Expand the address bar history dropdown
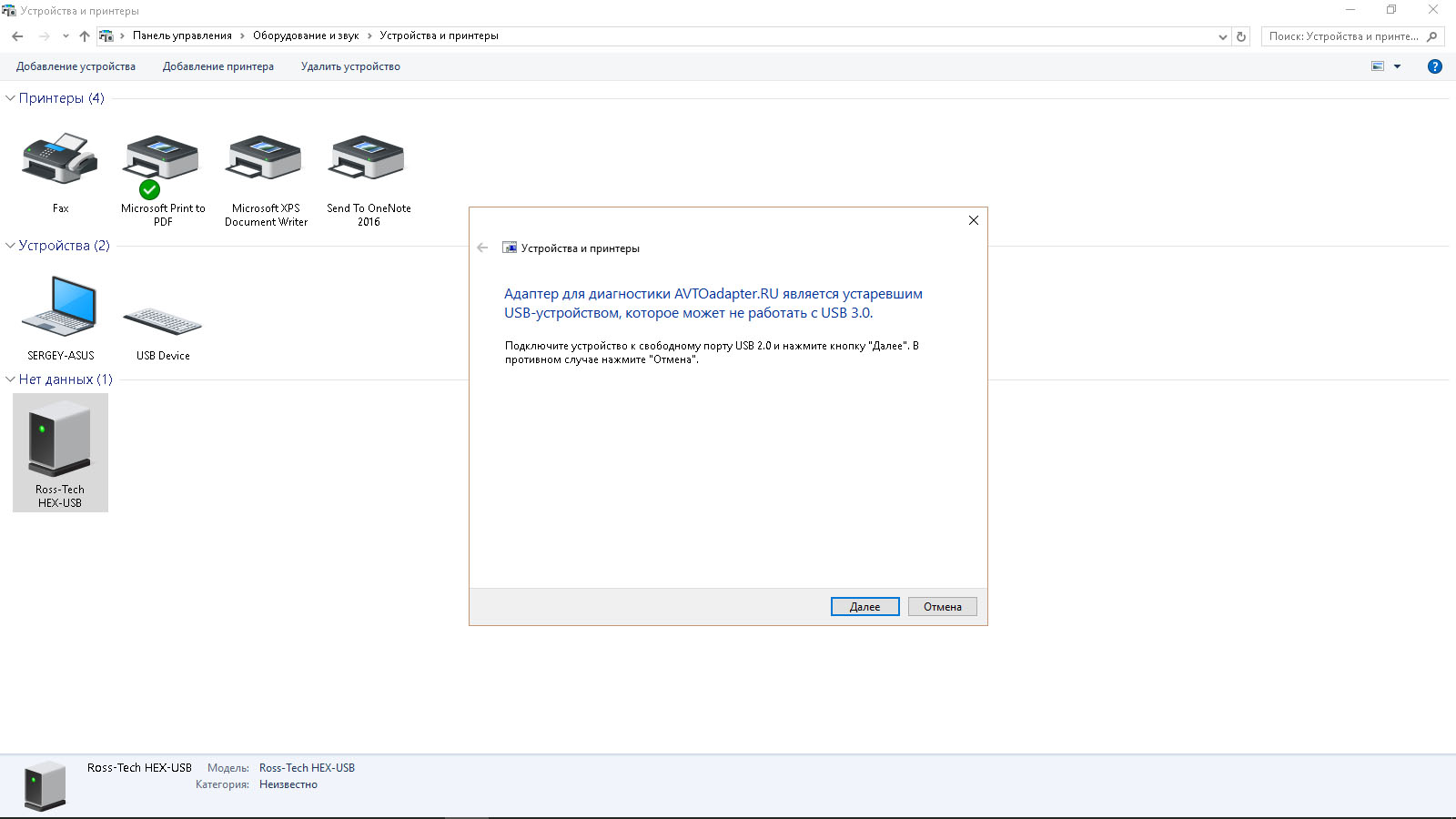 pyautogui.click(x=1222, y=36)
